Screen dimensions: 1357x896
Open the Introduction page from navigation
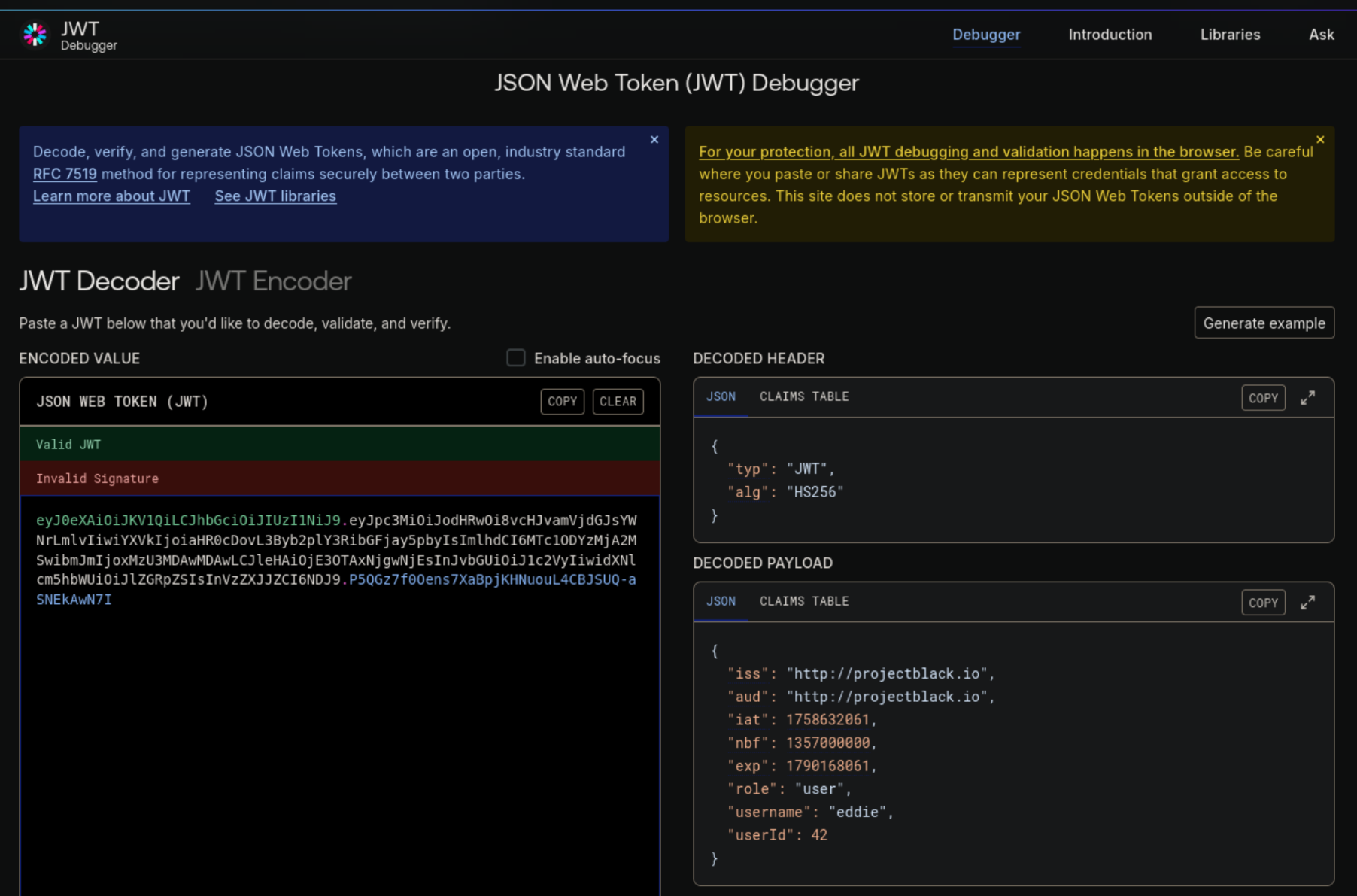(x=1110, y=35)
